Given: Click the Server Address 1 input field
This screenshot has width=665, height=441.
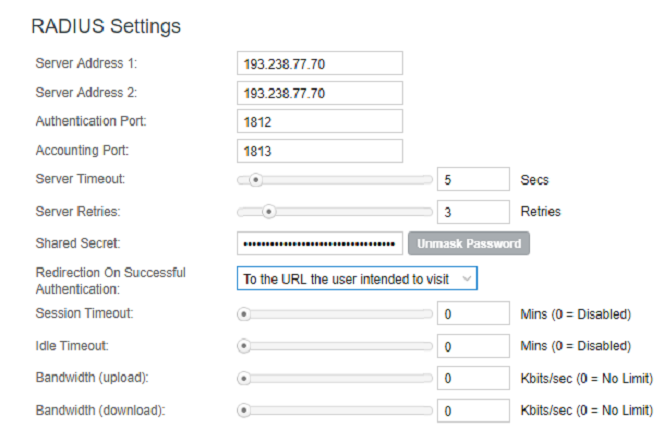Looking at the screenshot, I should (319, 64).
